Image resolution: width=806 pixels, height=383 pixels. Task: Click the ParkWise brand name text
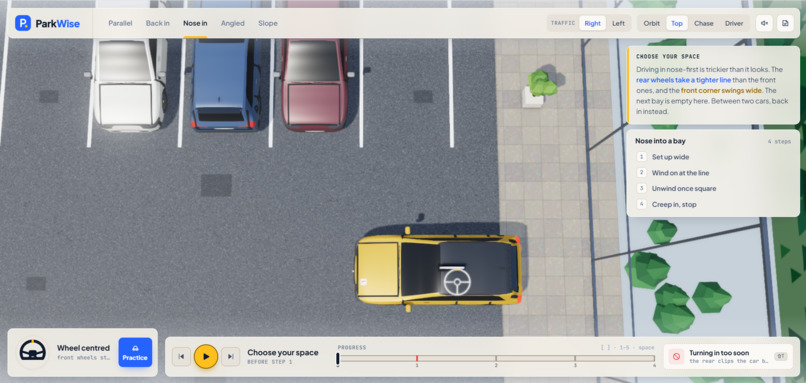coord(58,23)
